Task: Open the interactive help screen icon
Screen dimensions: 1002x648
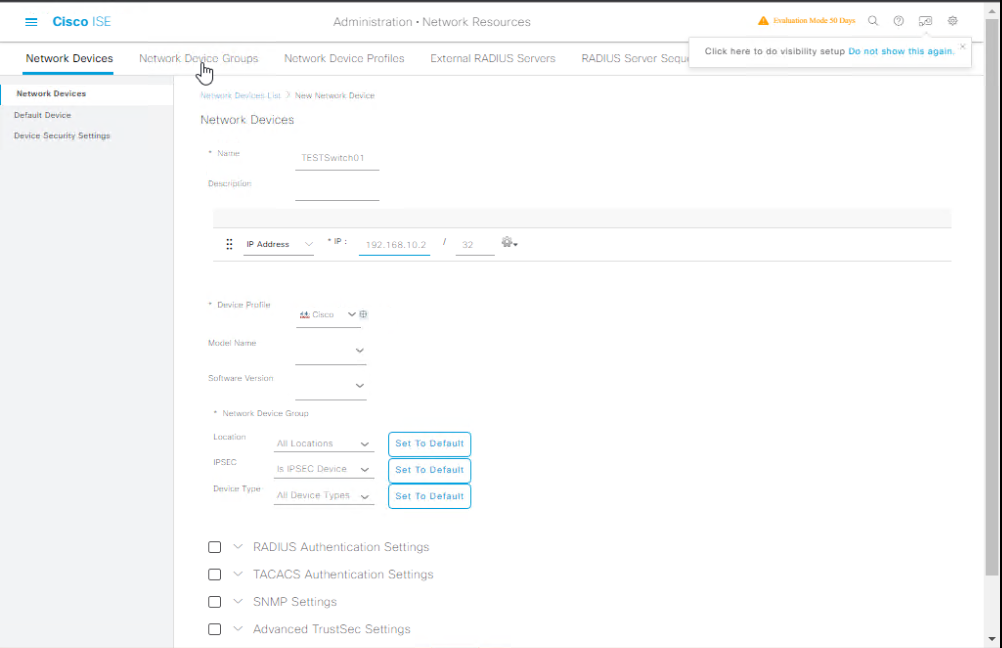Action: click(925, 20)
